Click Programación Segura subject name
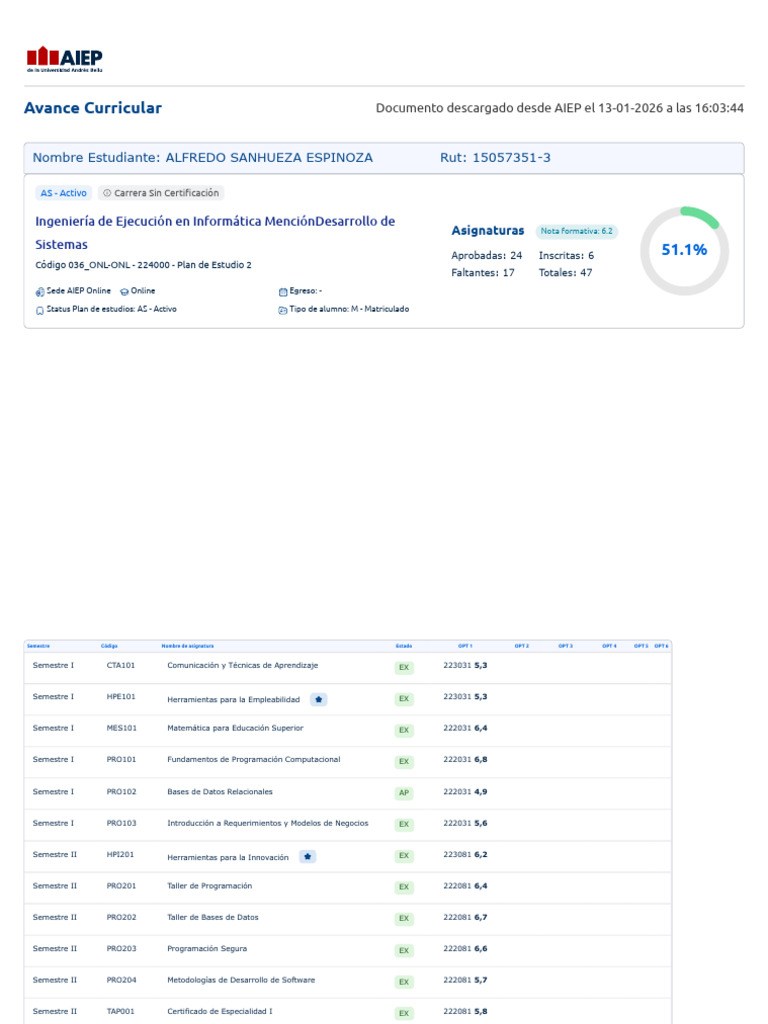The width and height of the screenshot is (768, 1024). 207,949
